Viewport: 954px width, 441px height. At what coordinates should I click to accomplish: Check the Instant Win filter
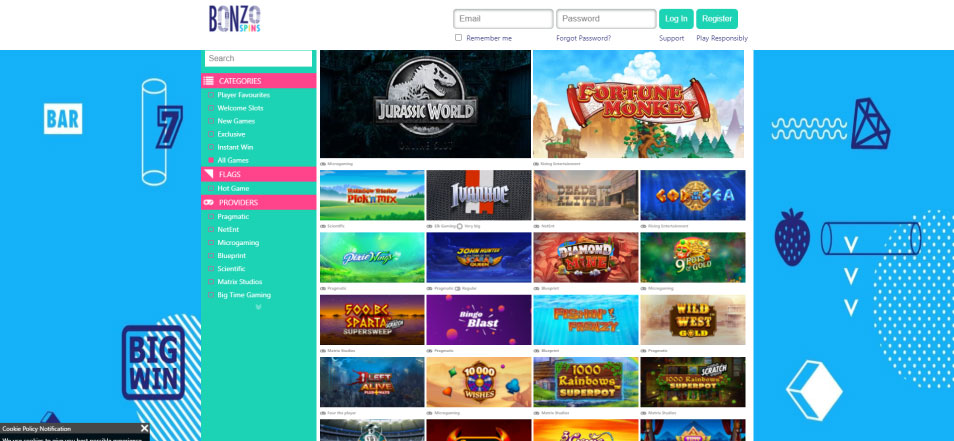pyautogui.click(x=211, y=147)
